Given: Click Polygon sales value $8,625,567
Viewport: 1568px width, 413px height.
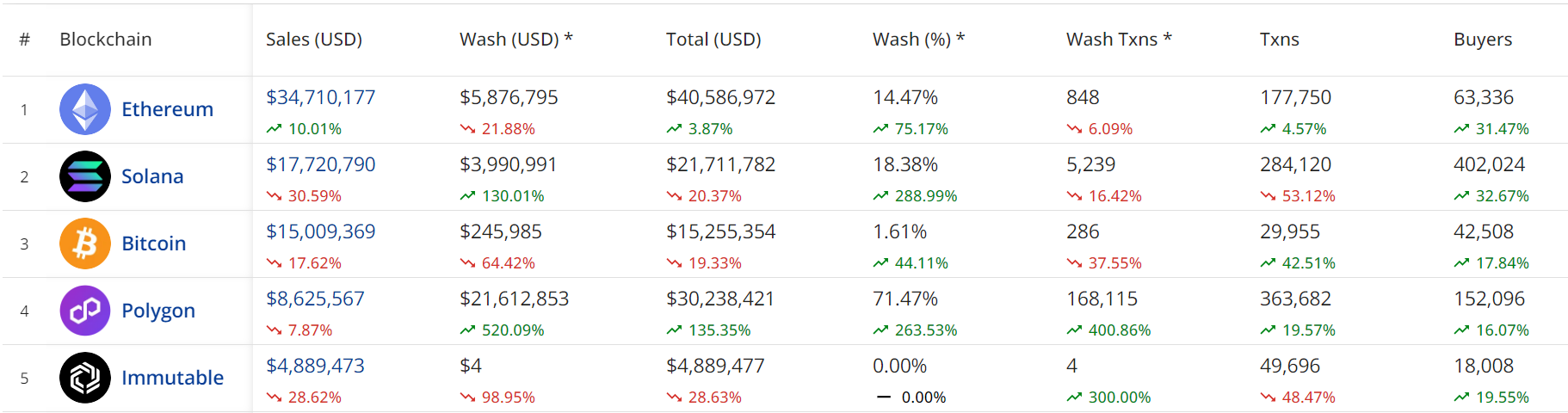Looking at the screenshot, I should 315,299.
